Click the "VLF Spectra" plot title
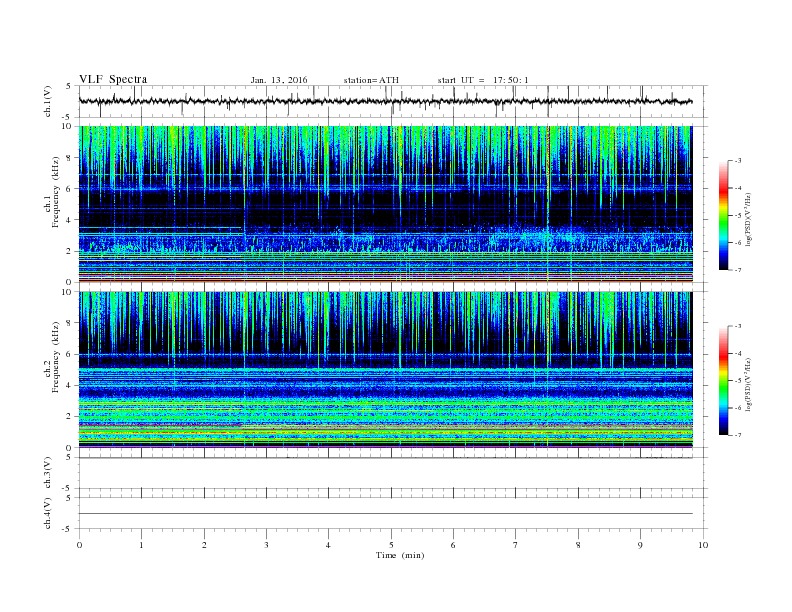 [113, 79]
